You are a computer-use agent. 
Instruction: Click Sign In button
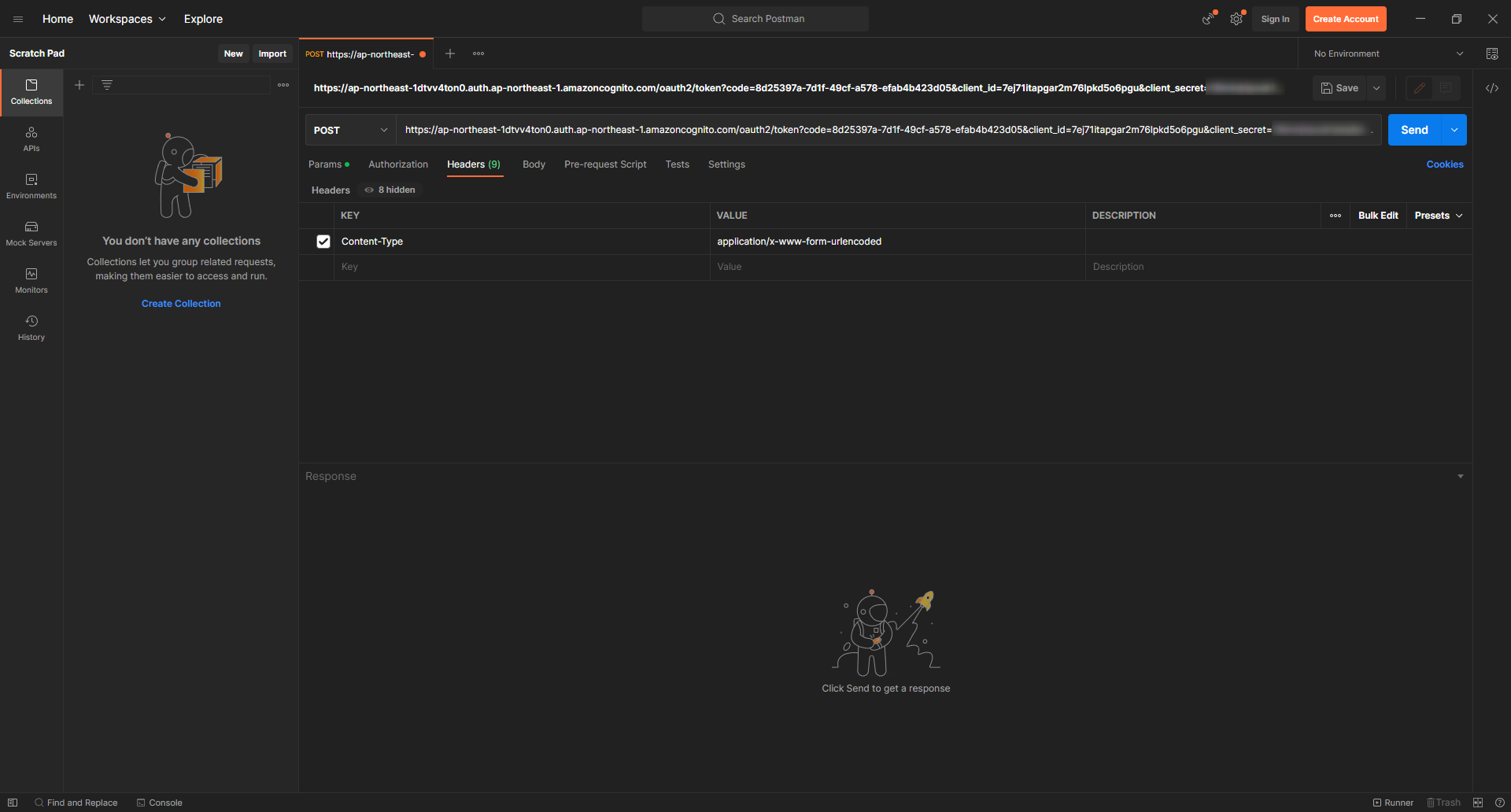(x=1275, y=19)
